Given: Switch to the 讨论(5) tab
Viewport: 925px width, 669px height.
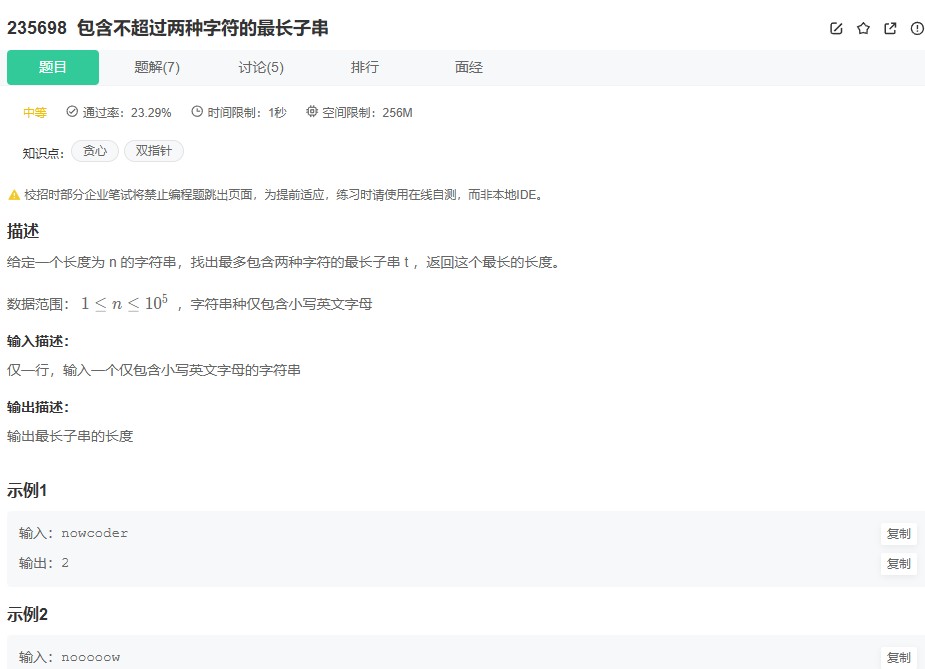Looking at the screenshot, I should [261, 67].
